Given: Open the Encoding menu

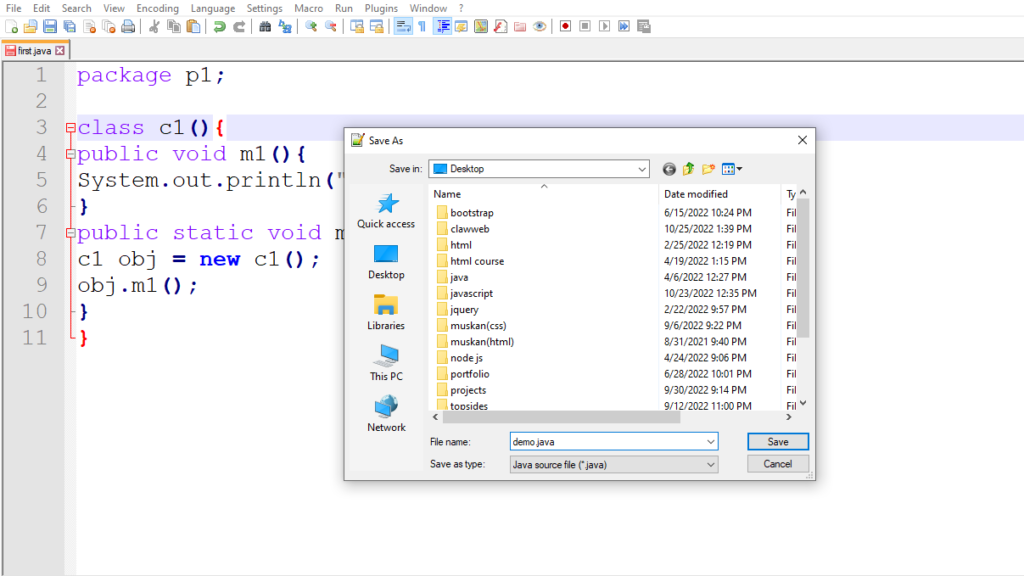Looking at the screenshot, I should pyautogui.click(x=157, y=8).
